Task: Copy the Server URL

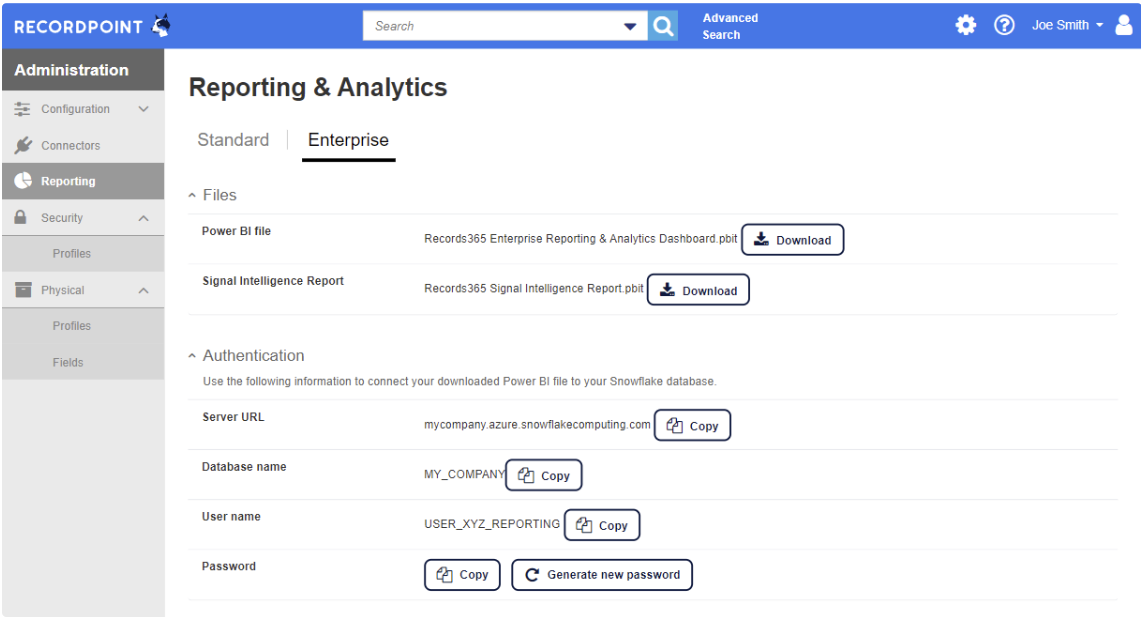Action: (x=693, y=426)
